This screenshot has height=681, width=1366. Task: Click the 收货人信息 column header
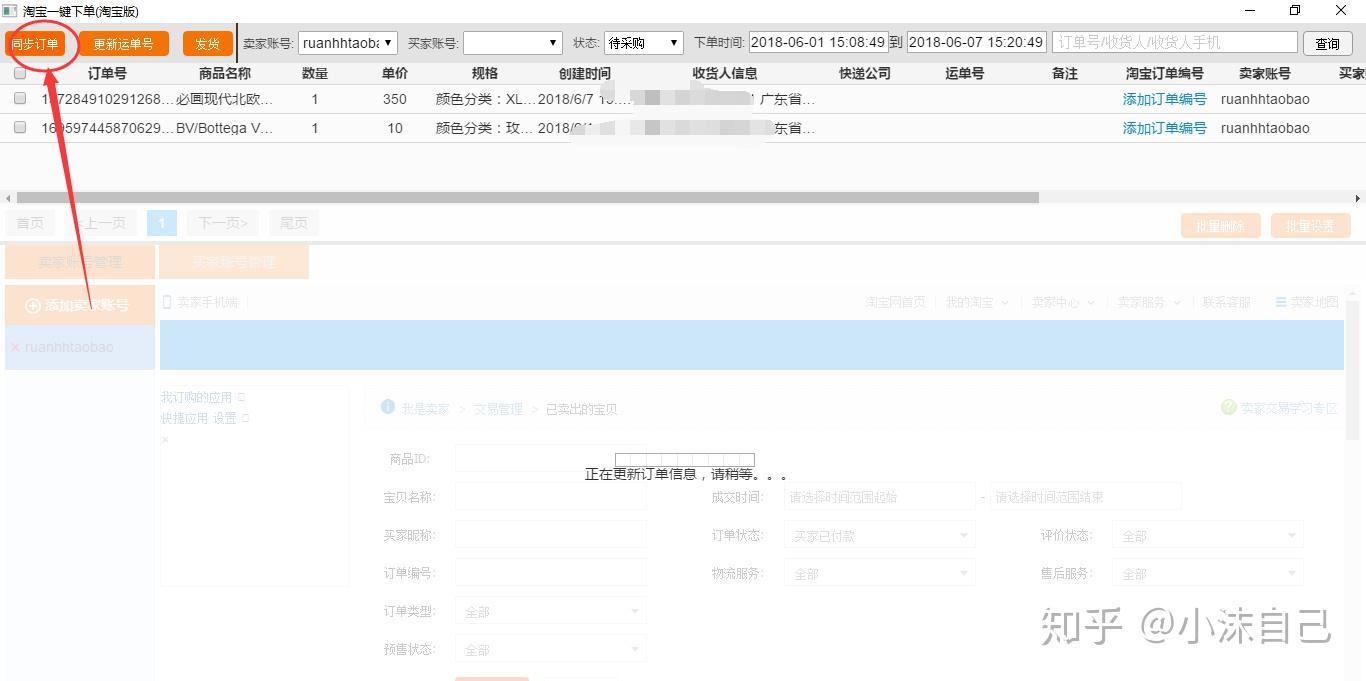tap(725, 73)
